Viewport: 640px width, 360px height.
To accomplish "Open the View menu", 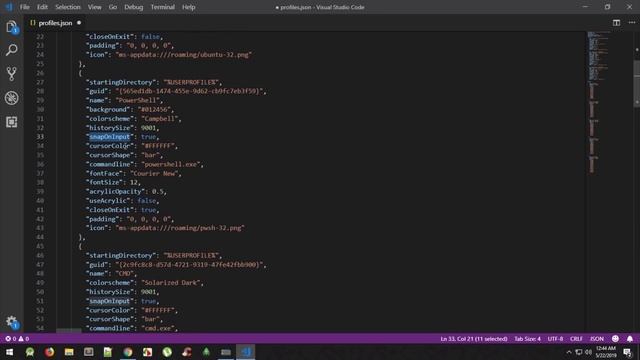I will (x=94, y=7).
